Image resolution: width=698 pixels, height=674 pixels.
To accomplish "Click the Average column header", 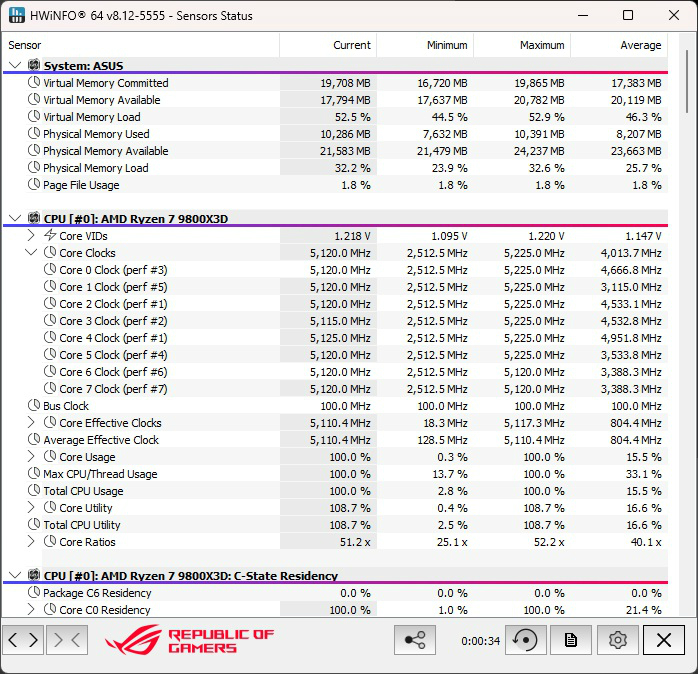I will click(619, 45).
